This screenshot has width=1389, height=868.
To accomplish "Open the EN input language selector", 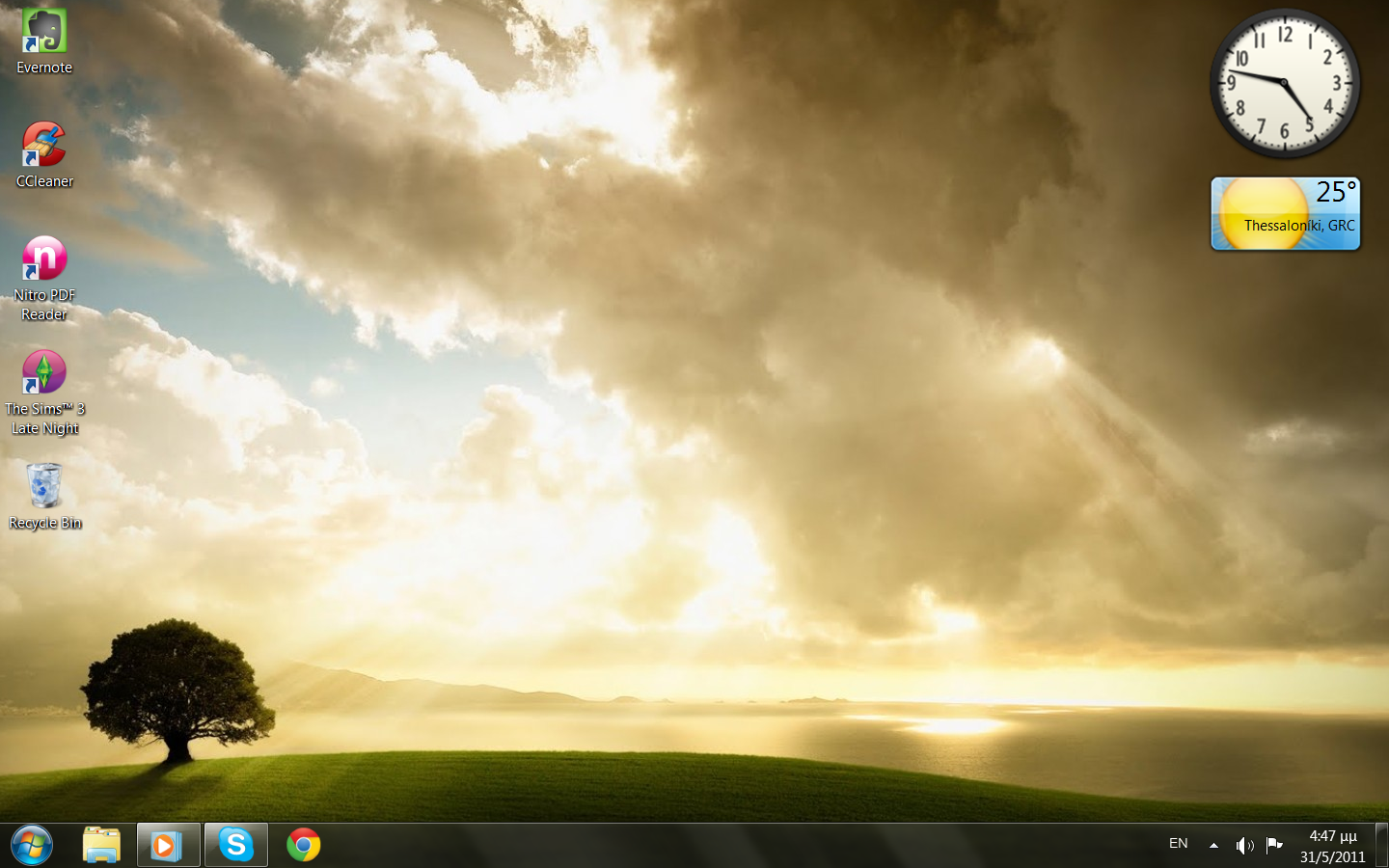I will (x=1178, y=844).
